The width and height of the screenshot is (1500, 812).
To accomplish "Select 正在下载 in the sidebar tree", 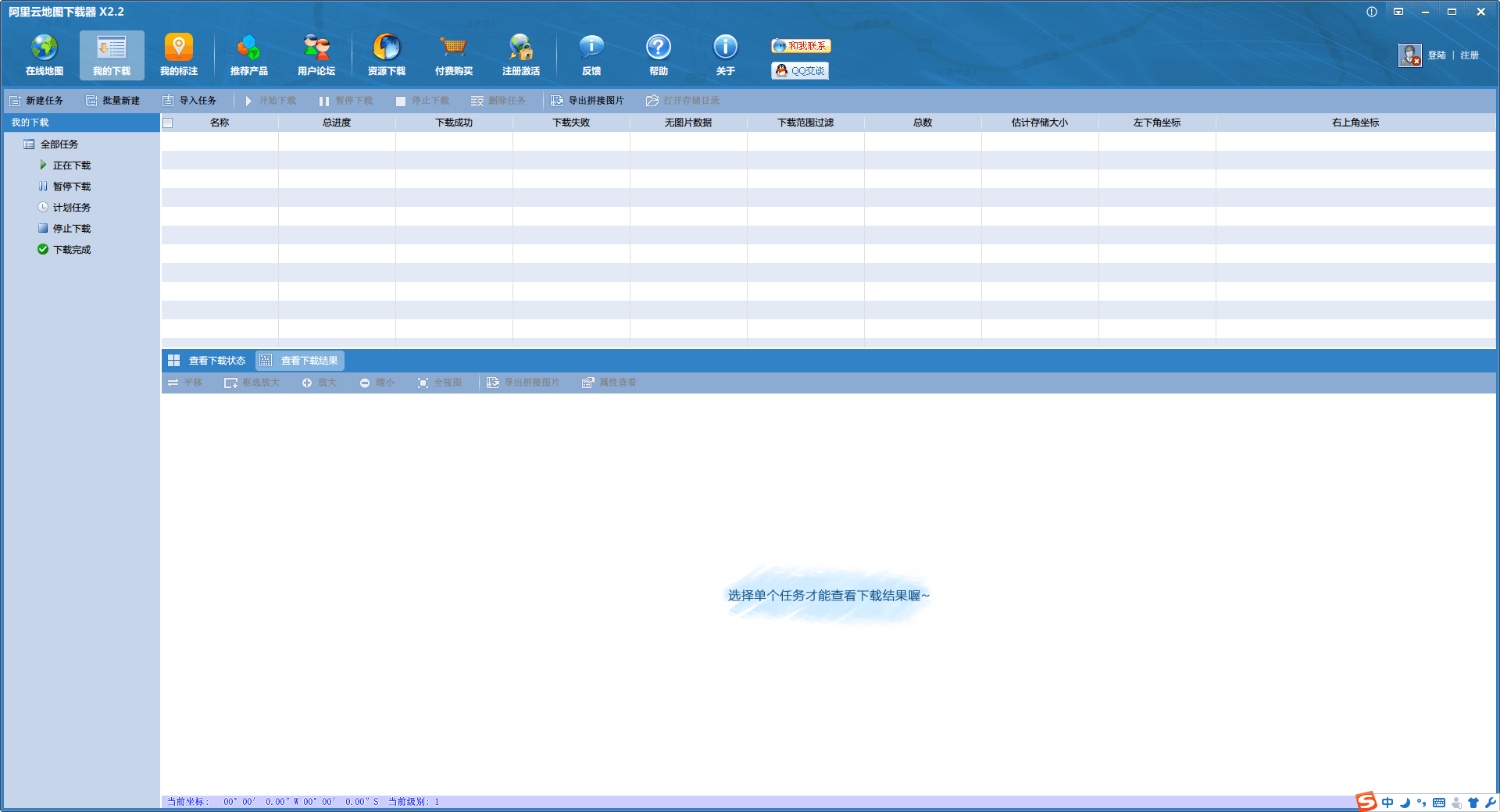I will (x=71, y=166).
